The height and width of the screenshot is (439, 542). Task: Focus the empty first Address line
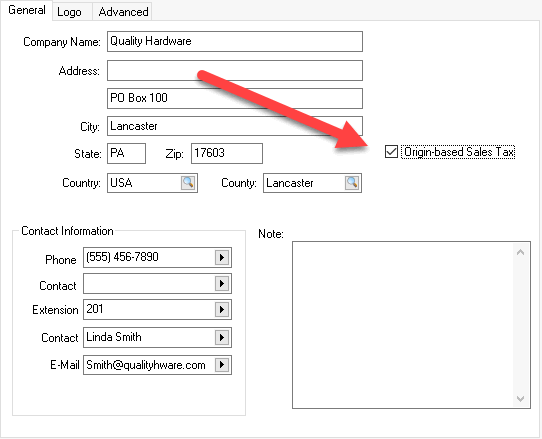235,71
